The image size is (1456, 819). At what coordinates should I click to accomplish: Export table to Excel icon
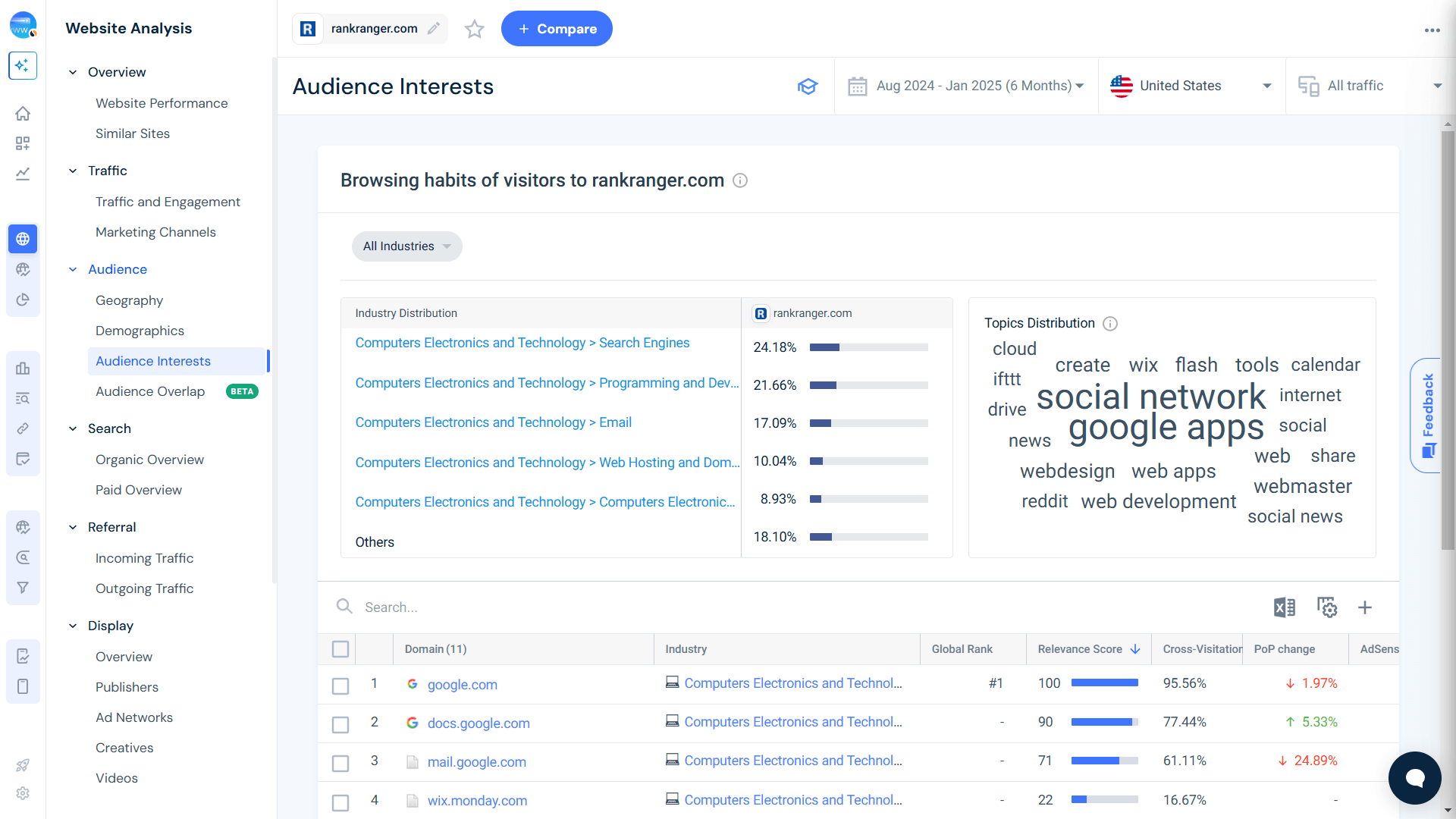(x=1285, y=607)
